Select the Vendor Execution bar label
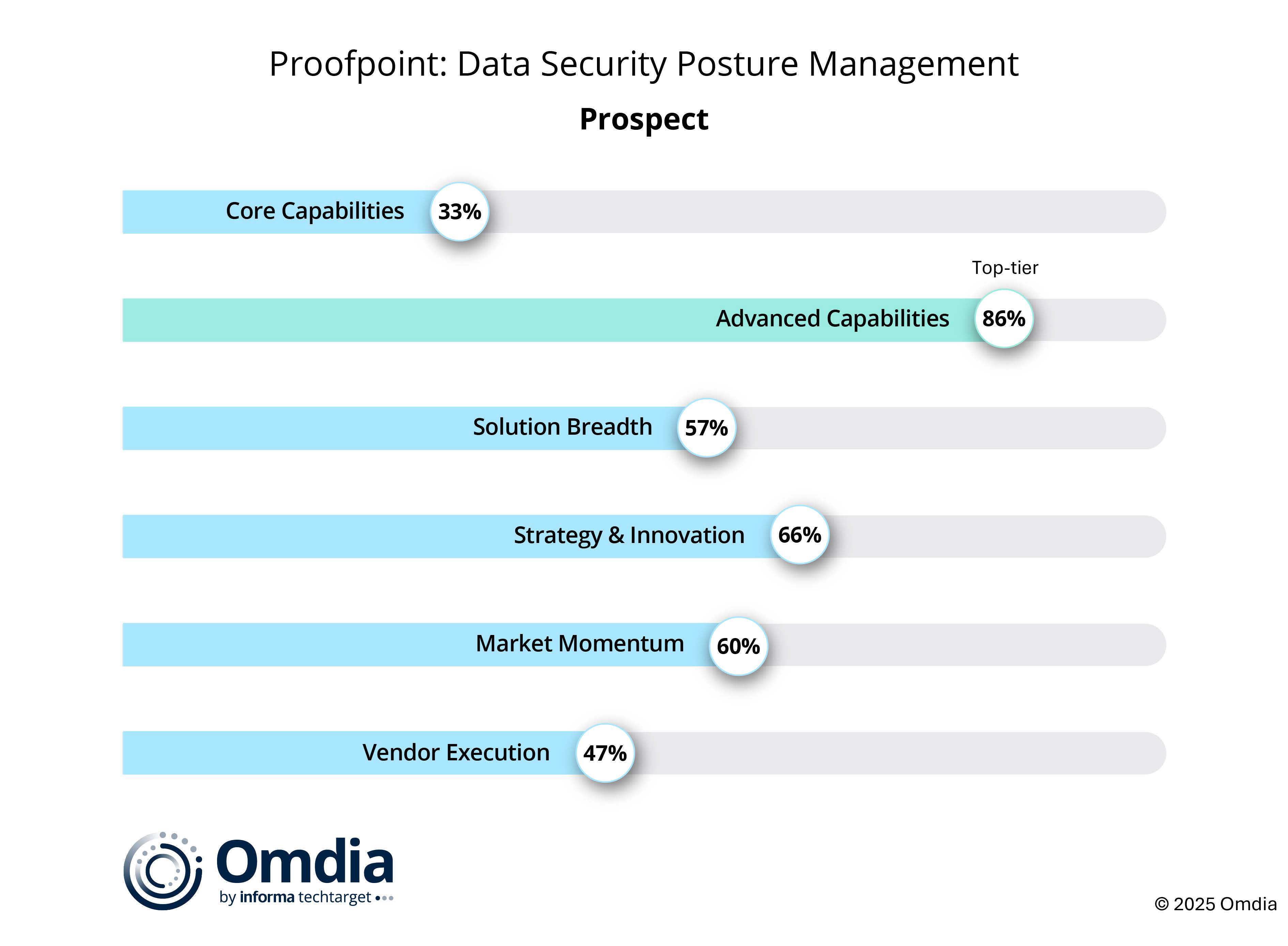 (x=456, y=753)
